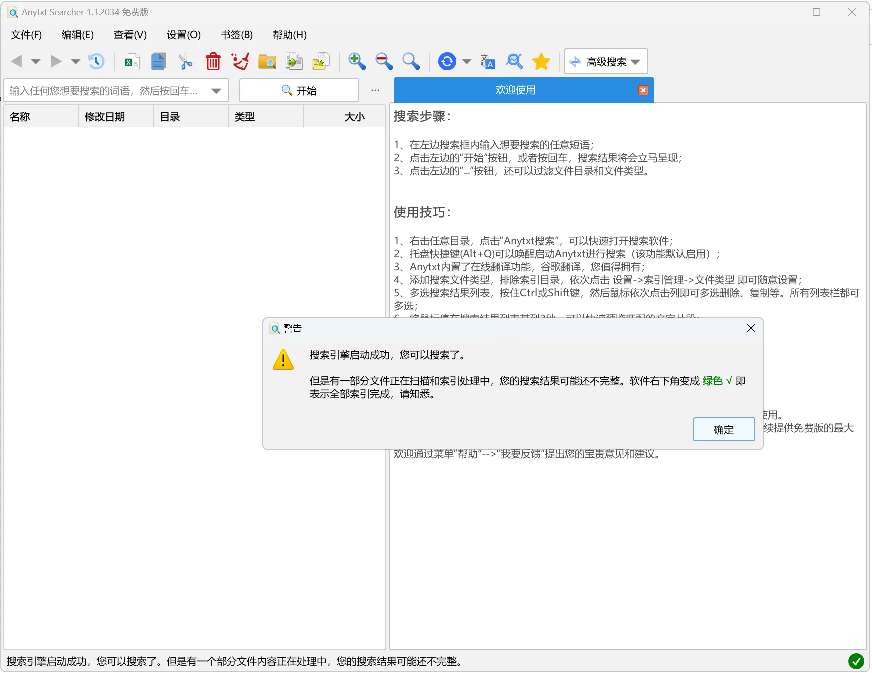Screen dimensions: 872x673
Task: Open search history clock icon
Action: (96, 61)
